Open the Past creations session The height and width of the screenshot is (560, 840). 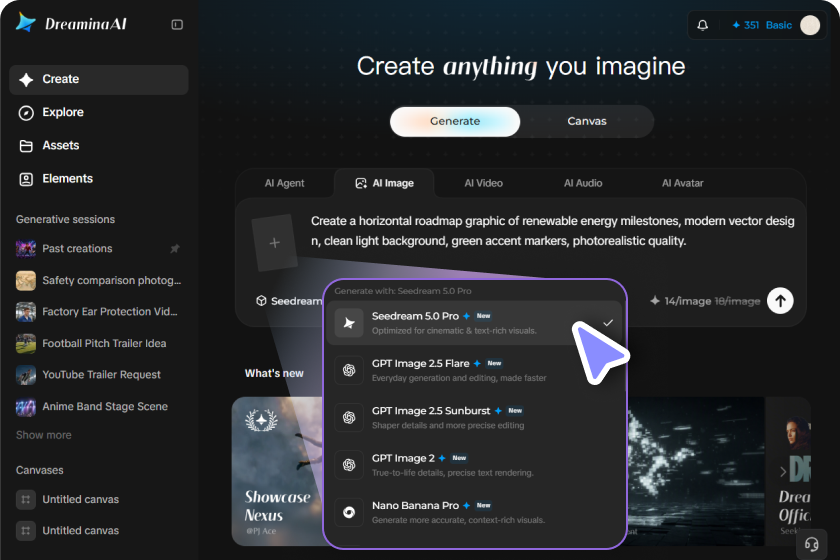[99, 249]
